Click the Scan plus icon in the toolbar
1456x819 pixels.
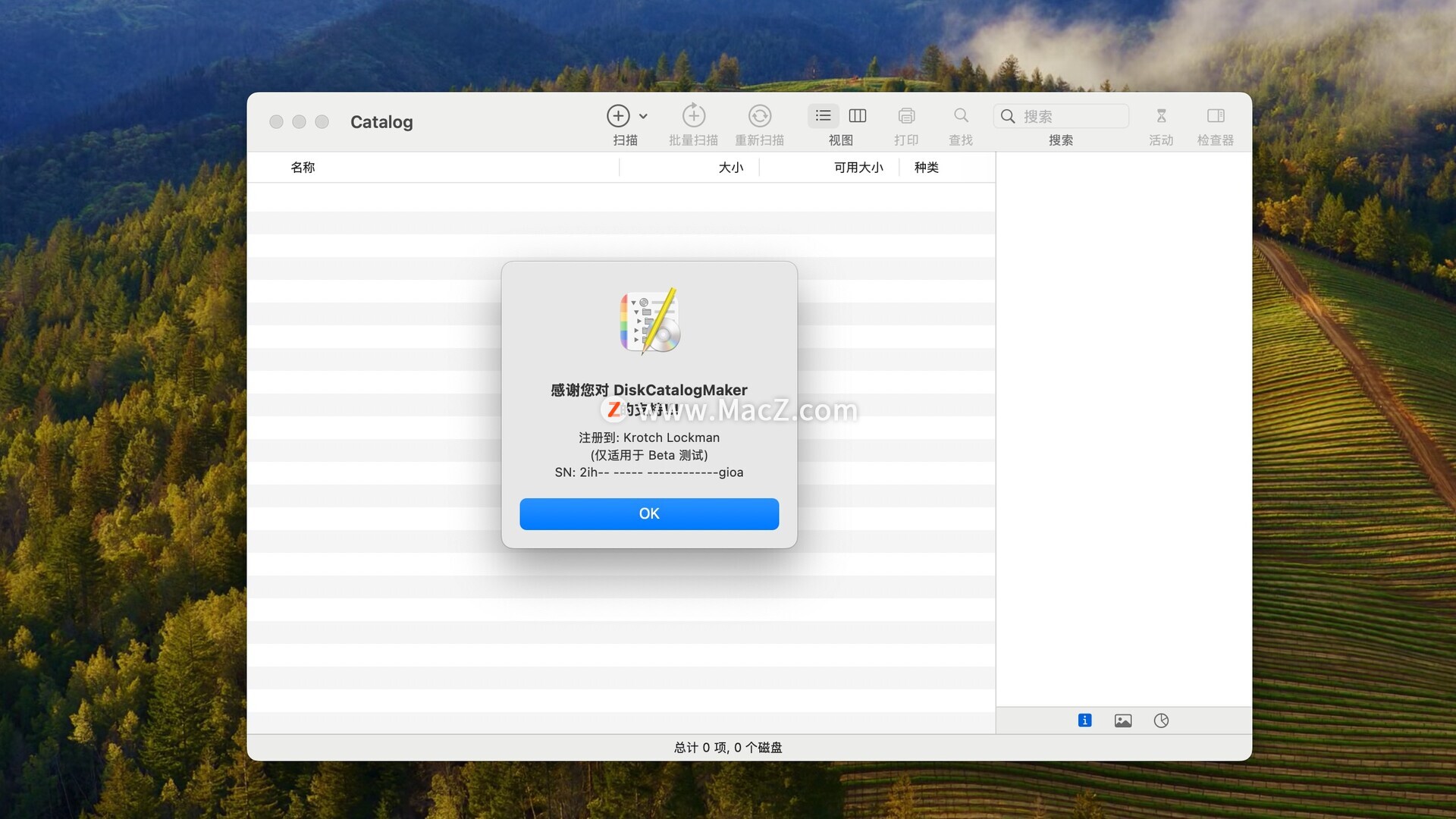618,116
